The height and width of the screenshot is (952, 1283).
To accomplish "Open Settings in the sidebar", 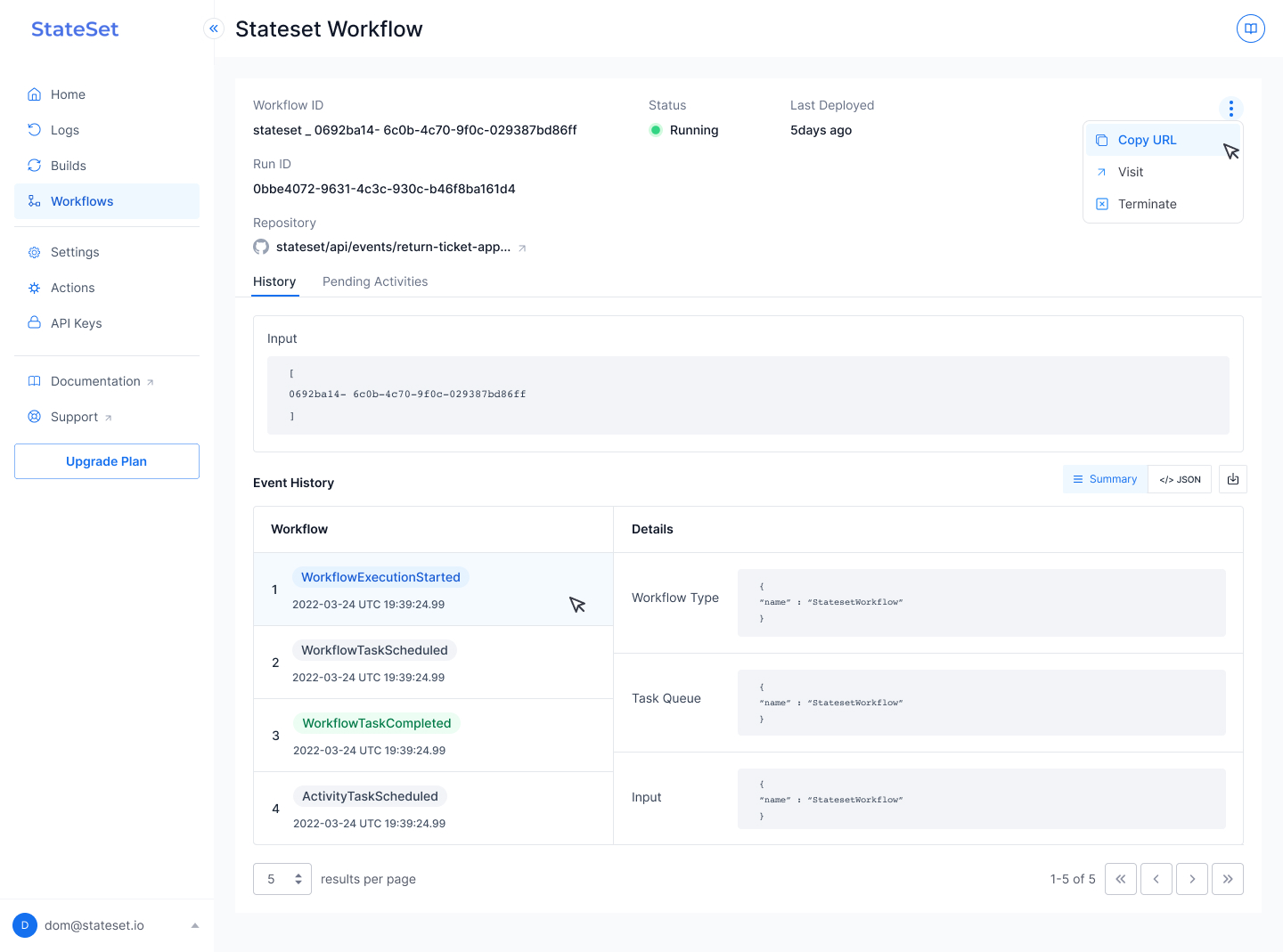I will click(107, 252).
